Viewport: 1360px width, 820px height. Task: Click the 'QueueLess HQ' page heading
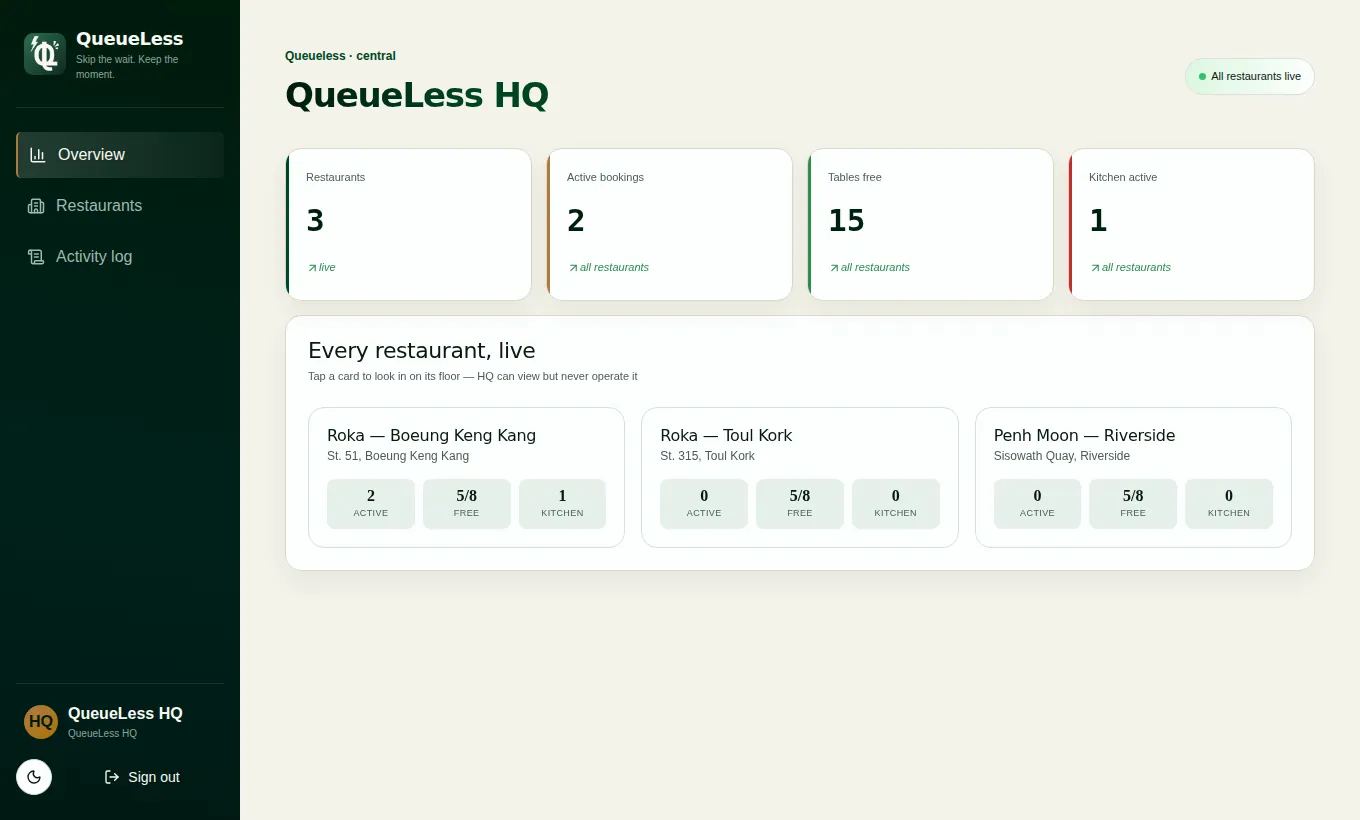pyautogui.click(x=417, y=96)
